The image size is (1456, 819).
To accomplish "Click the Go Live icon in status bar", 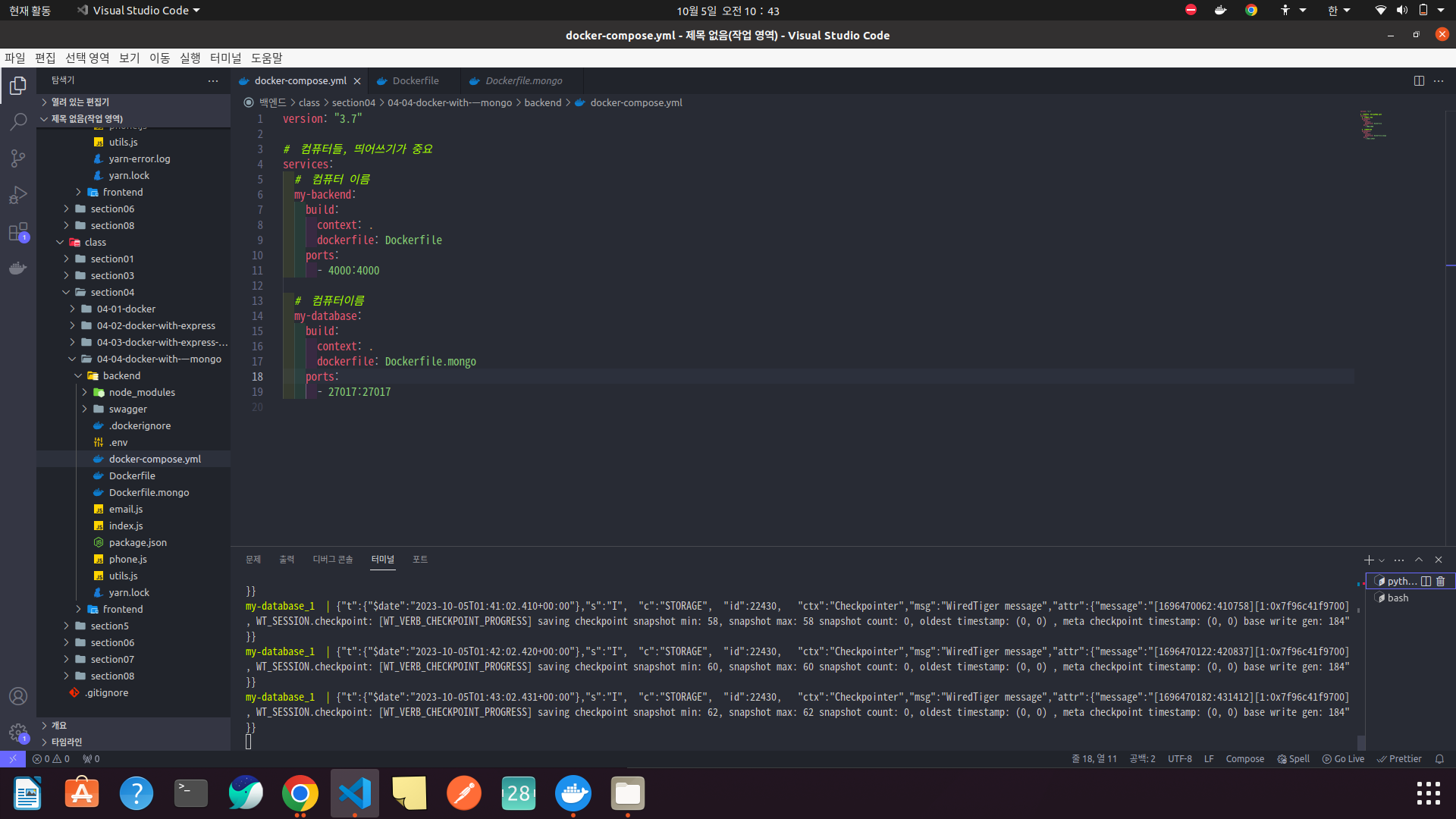I will click(1343, 758).
